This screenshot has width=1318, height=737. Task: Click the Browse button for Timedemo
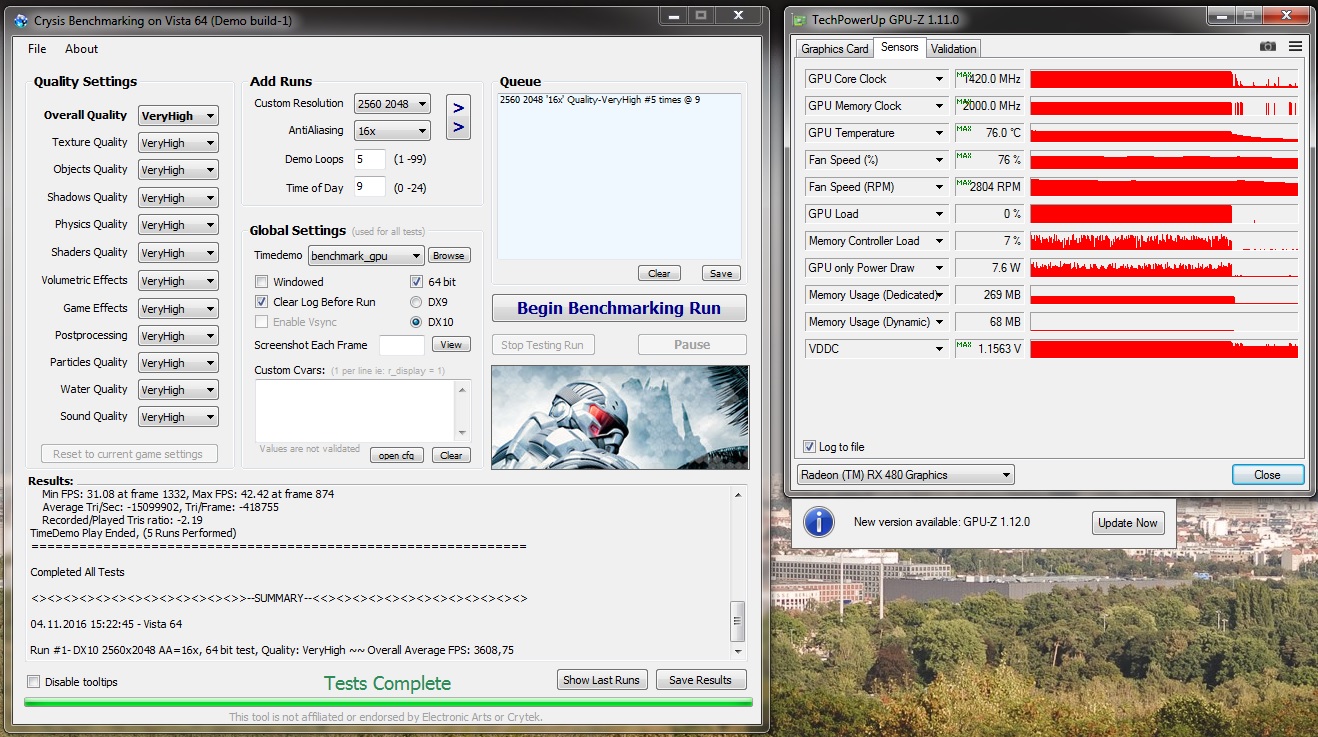click(x=449, y=256)
